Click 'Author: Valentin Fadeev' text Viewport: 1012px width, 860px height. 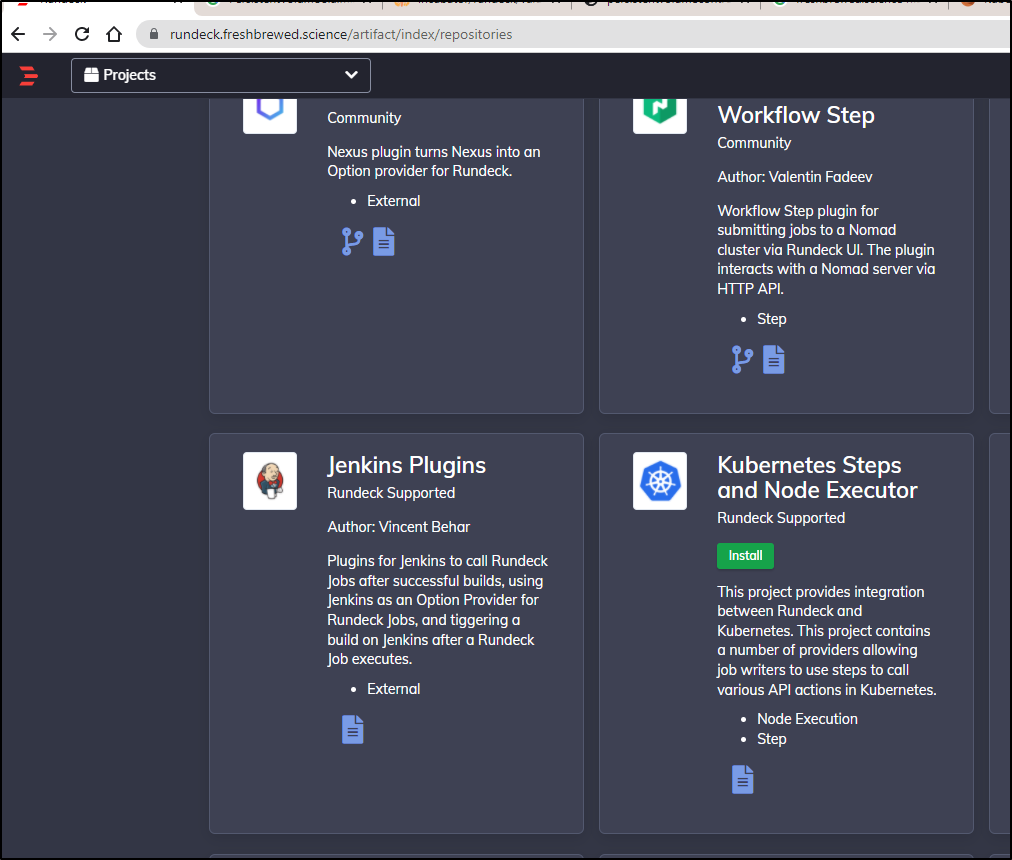pos(794,177)
